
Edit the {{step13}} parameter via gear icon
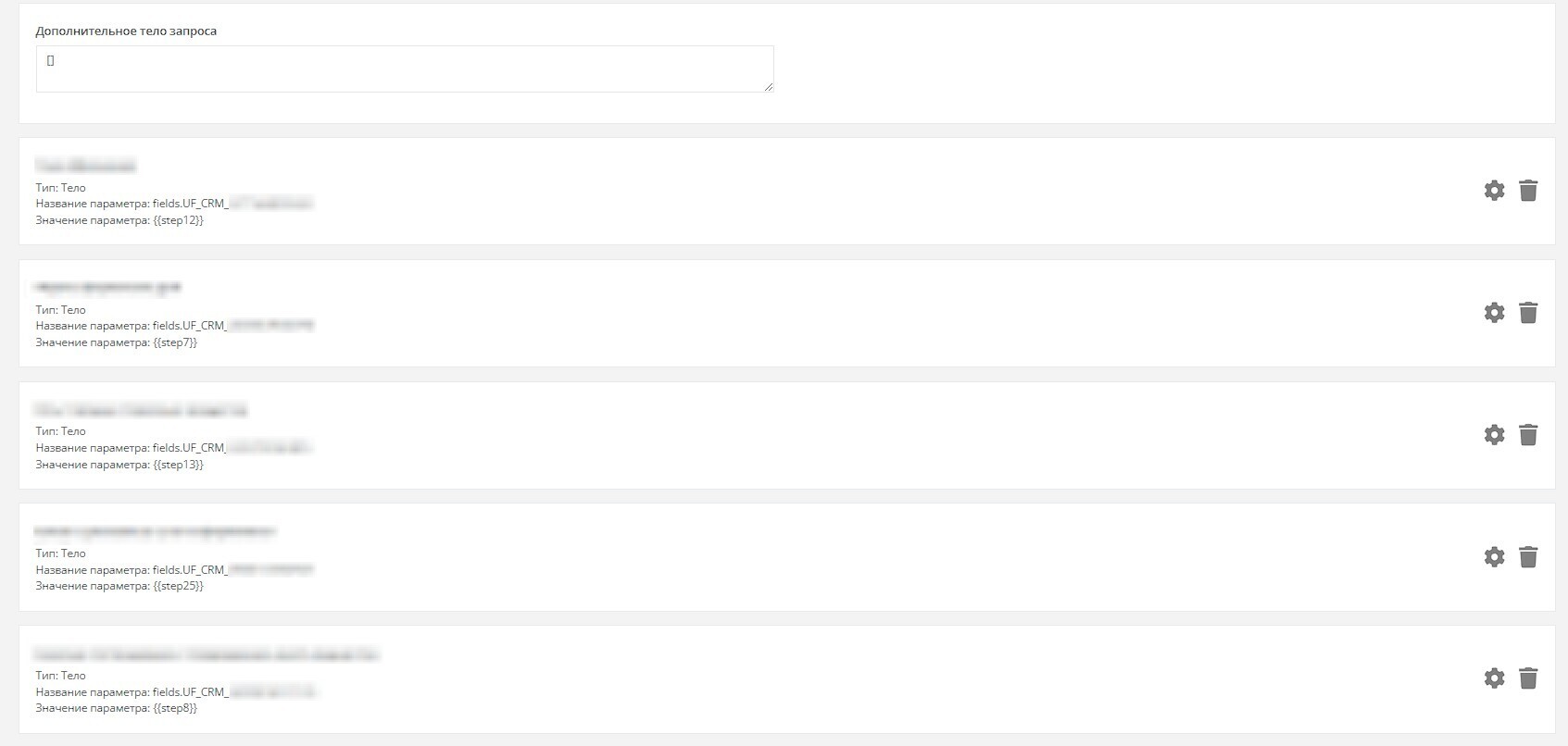[1494, 435]
